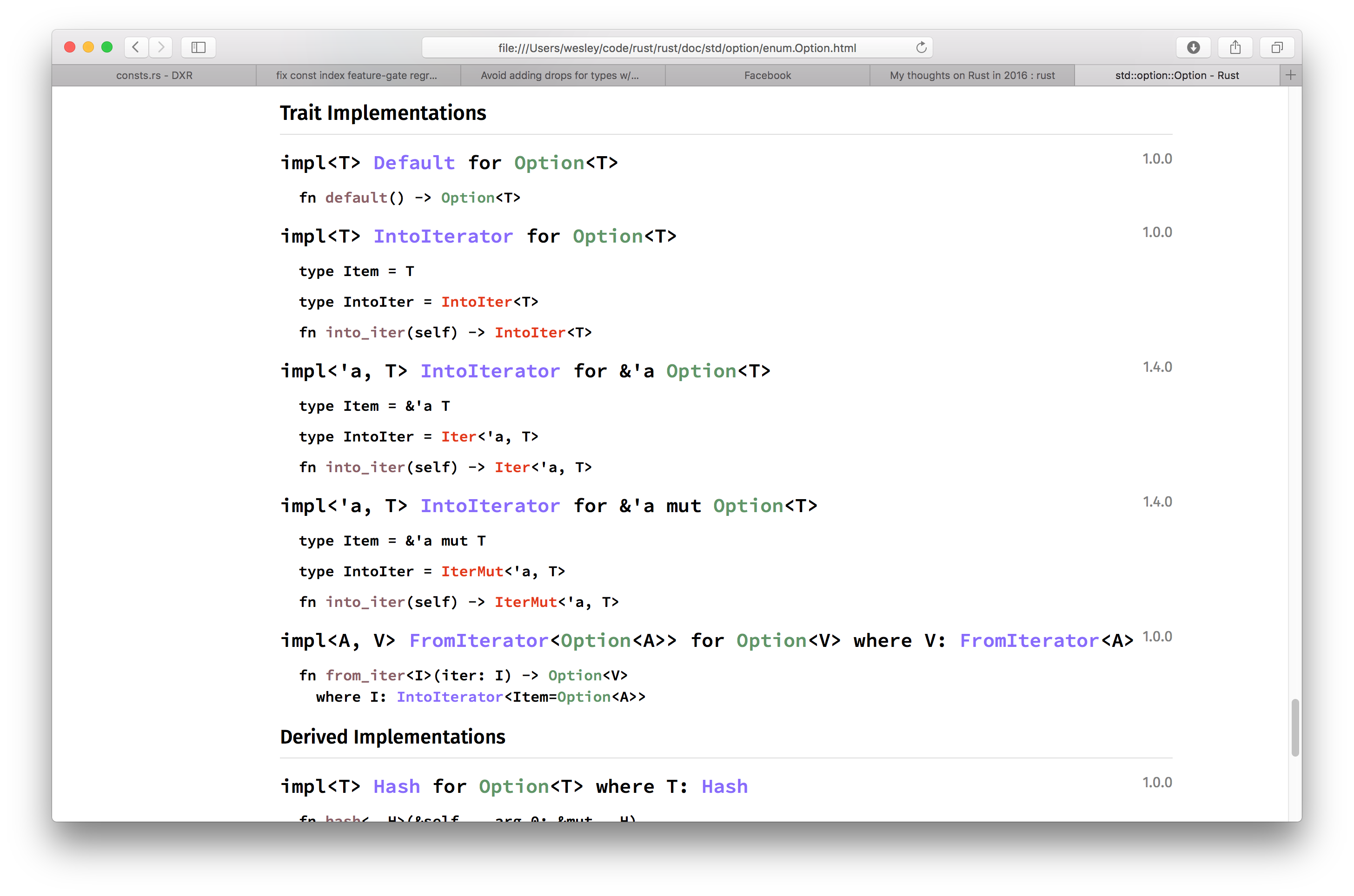1354x896 pixels.
Task: Follow the Hash trait link
Action: coord(396,786)
